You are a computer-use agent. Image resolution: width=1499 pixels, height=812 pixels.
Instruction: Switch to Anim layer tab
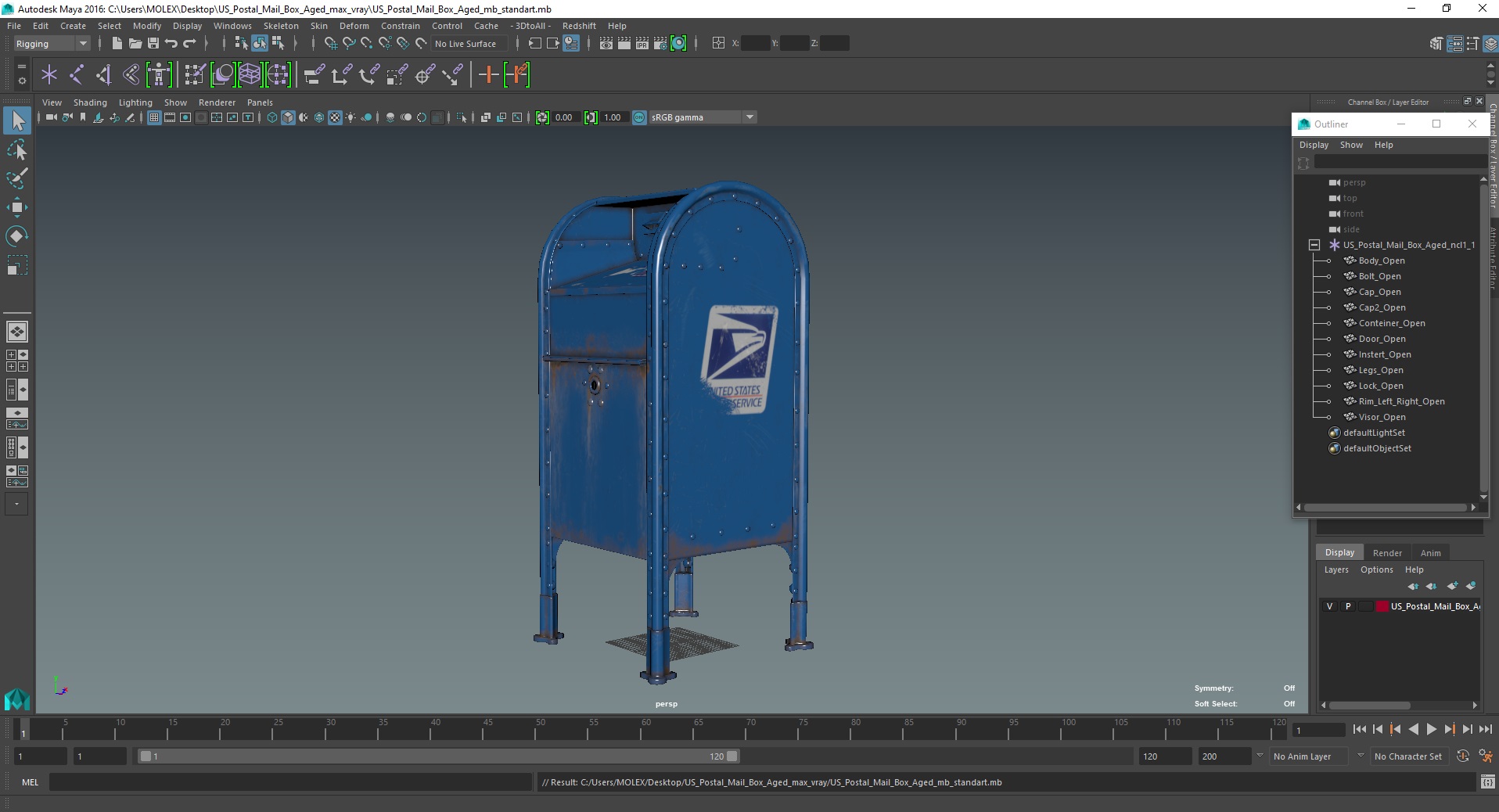click(x=1430, y=553)
